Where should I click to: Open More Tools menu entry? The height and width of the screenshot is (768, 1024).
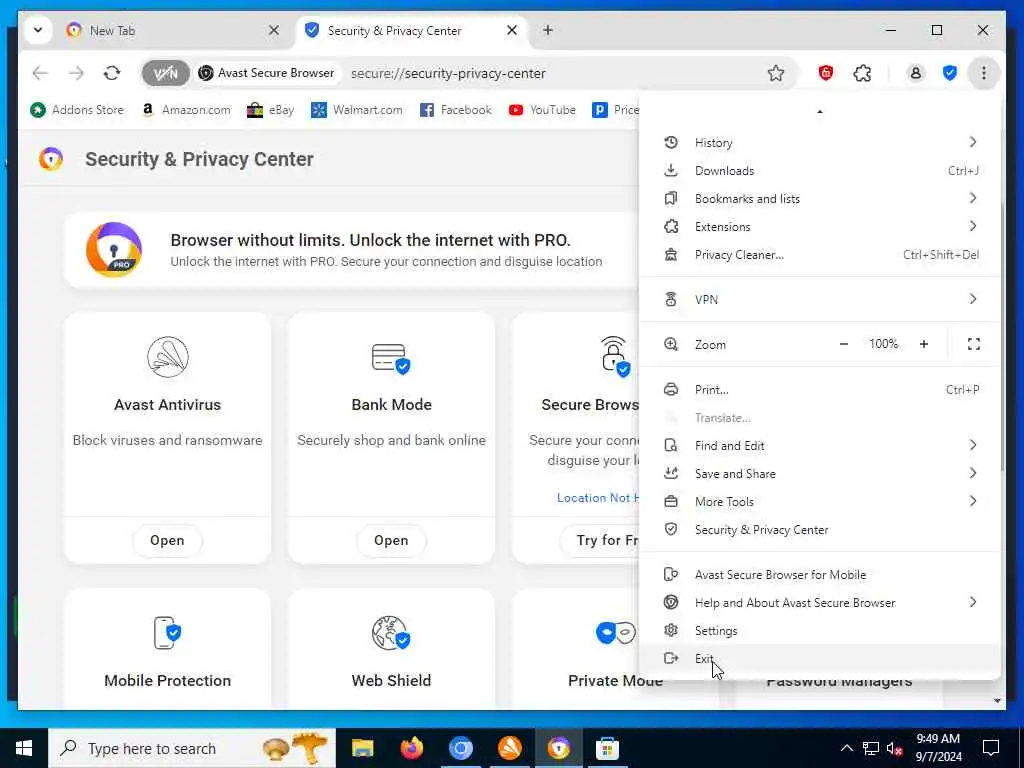(820, 502)
